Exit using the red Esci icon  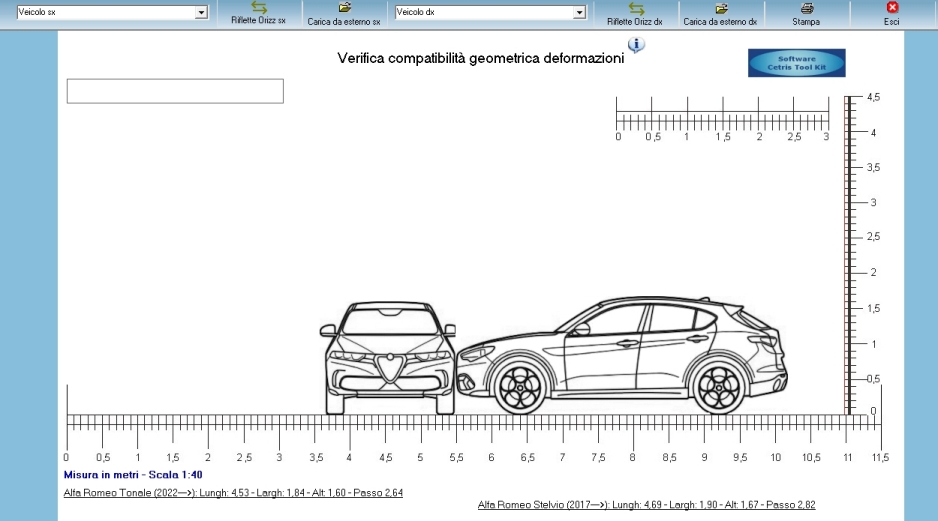pos(892,8)
